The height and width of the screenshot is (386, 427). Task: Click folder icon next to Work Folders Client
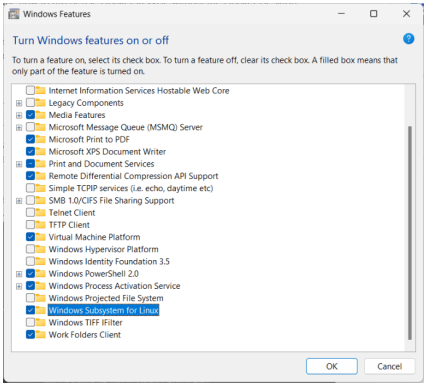41,335
